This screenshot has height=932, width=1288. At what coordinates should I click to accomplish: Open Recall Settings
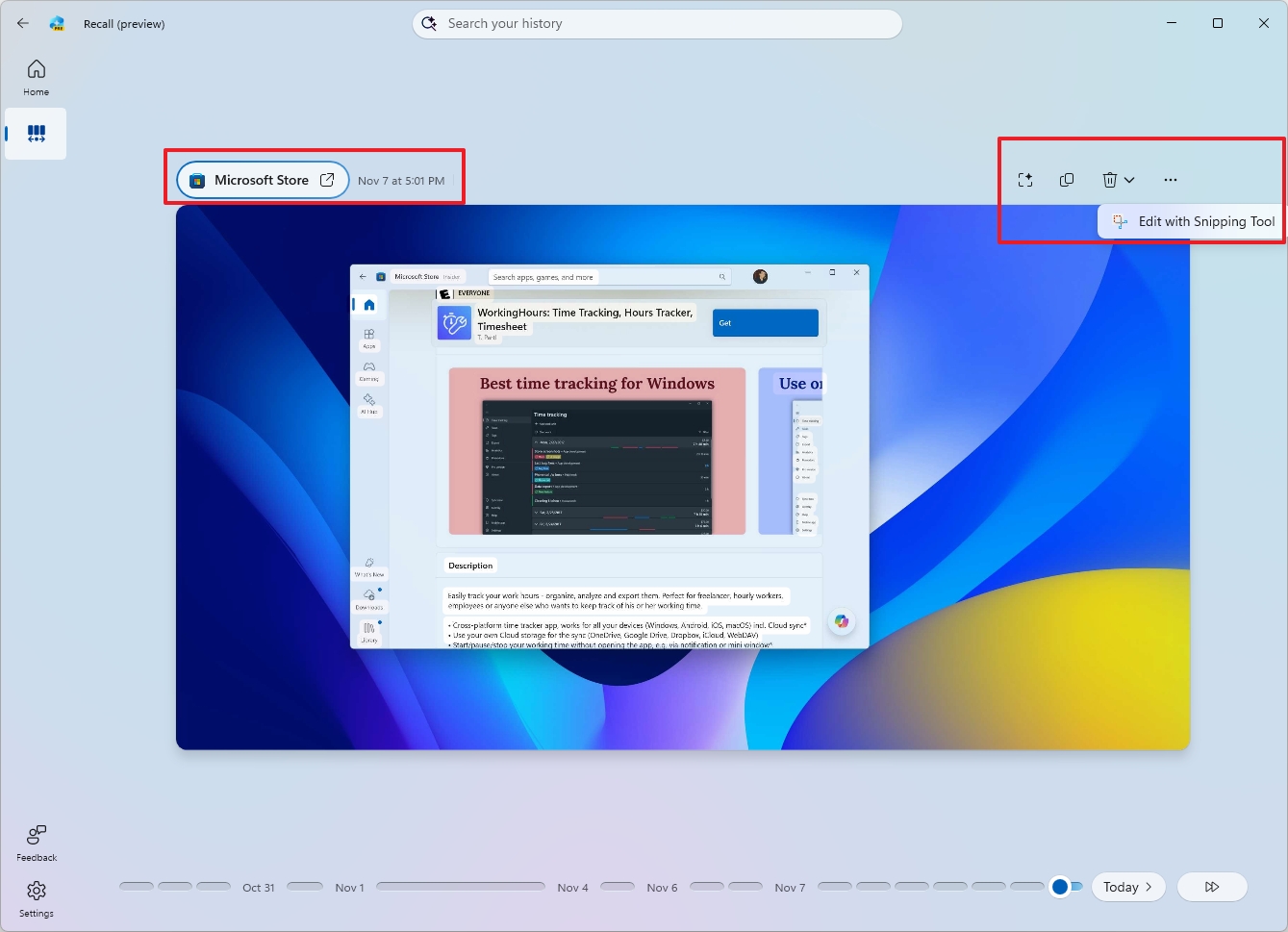(x=36, y=898)
